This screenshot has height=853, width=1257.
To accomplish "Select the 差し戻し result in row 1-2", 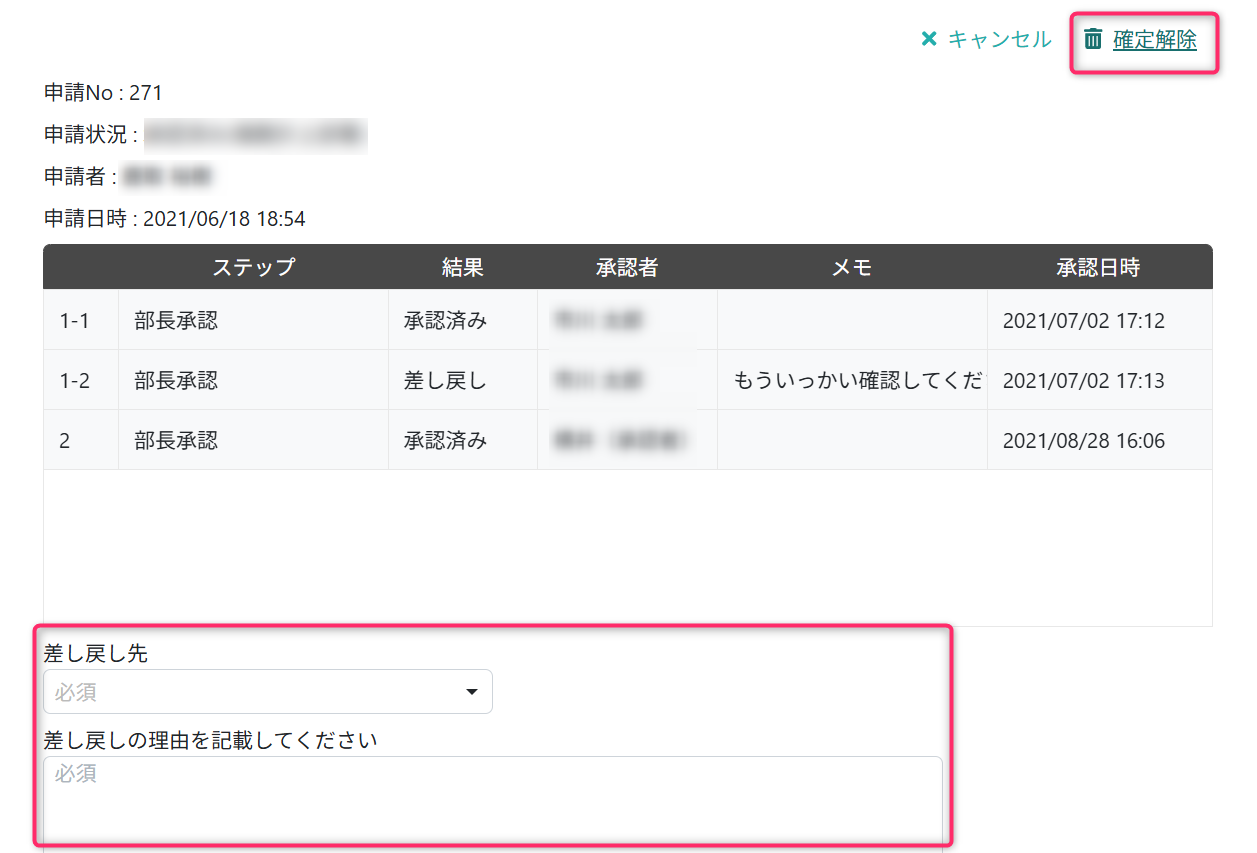I will click(445, 381).
